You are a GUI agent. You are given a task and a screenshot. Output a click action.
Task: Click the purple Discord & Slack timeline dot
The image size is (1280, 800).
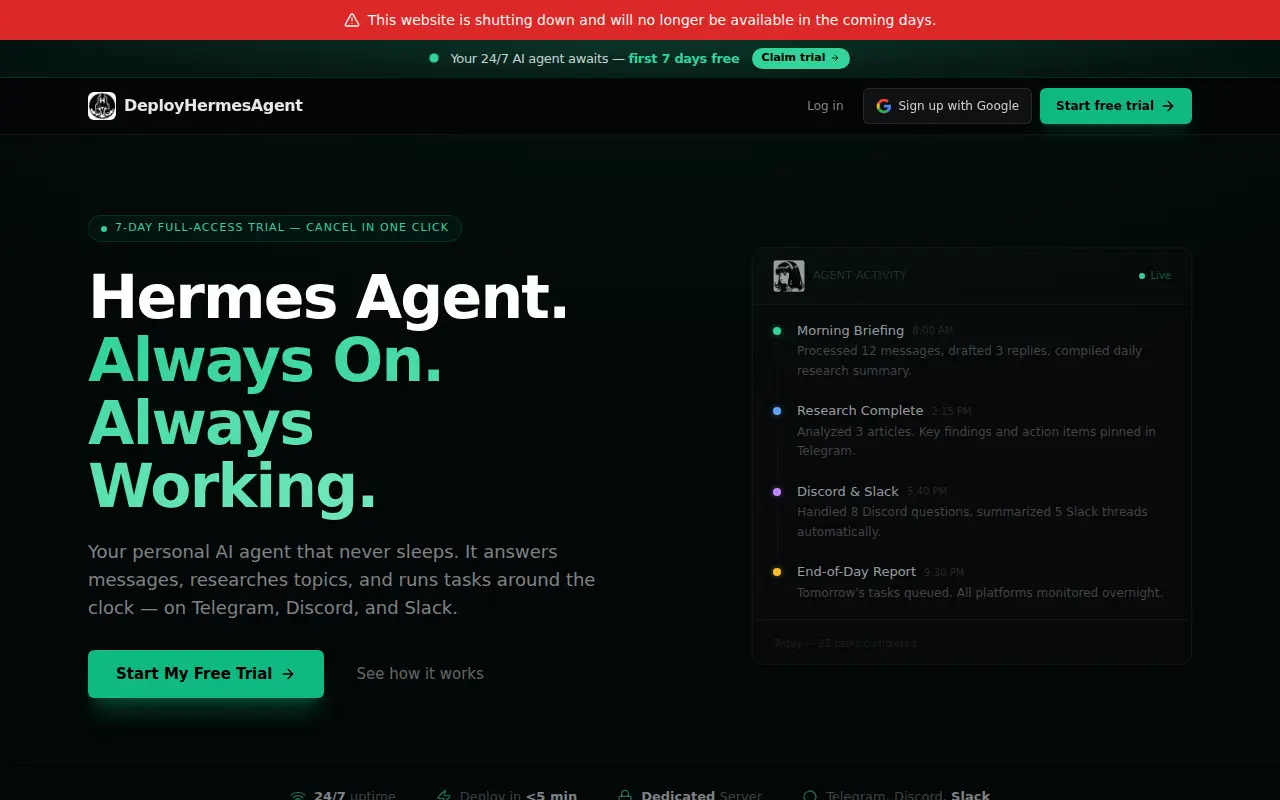(777, 492)
